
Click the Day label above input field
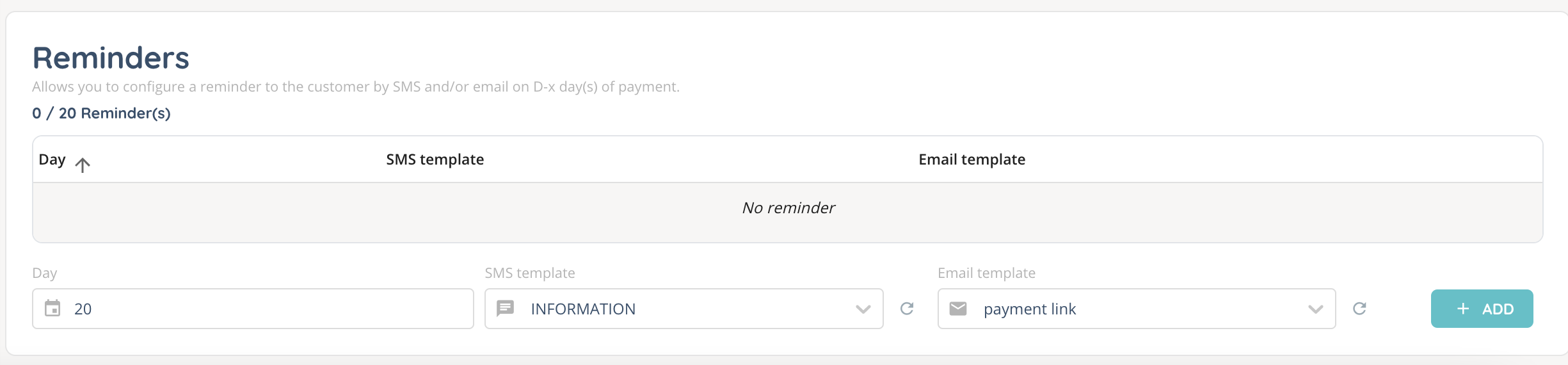click(x=45, y=273)
